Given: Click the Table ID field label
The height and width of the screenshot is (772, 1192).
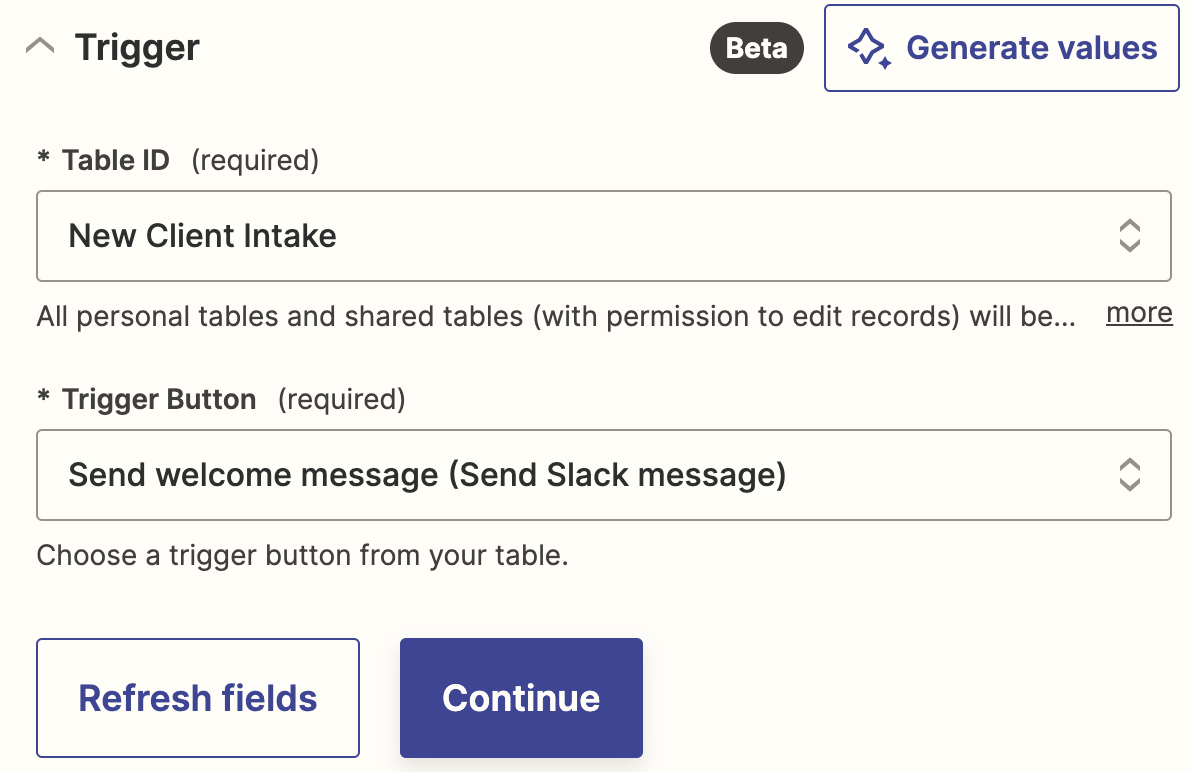Looking at the screenshot, I should tap(116, 160).
